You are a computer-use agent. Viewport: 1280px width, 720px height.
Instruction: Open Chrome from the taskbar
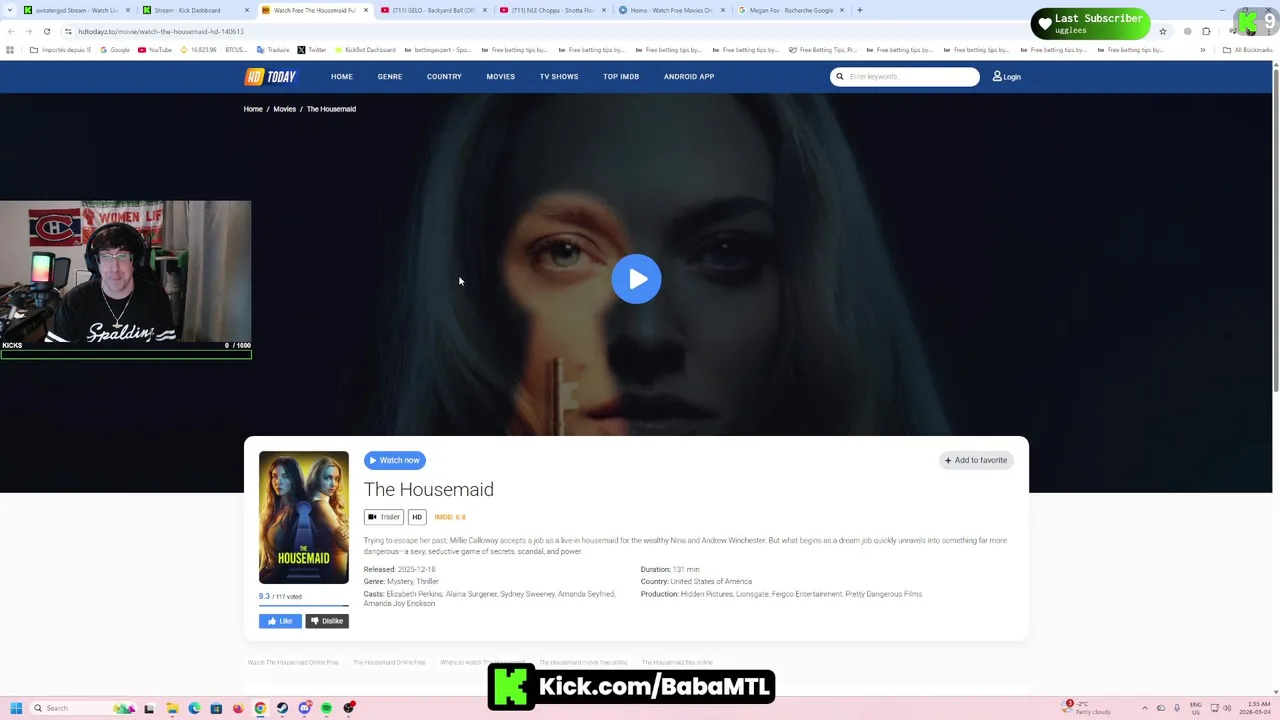click(x=260, y=708)
